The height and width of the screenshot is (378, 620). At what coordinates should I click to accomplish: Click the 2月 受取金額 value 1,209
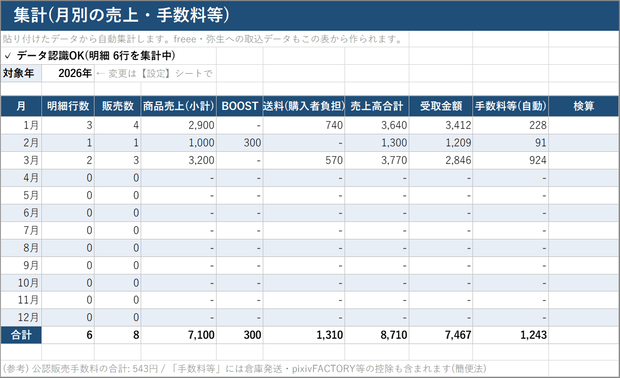coord(458,143)
